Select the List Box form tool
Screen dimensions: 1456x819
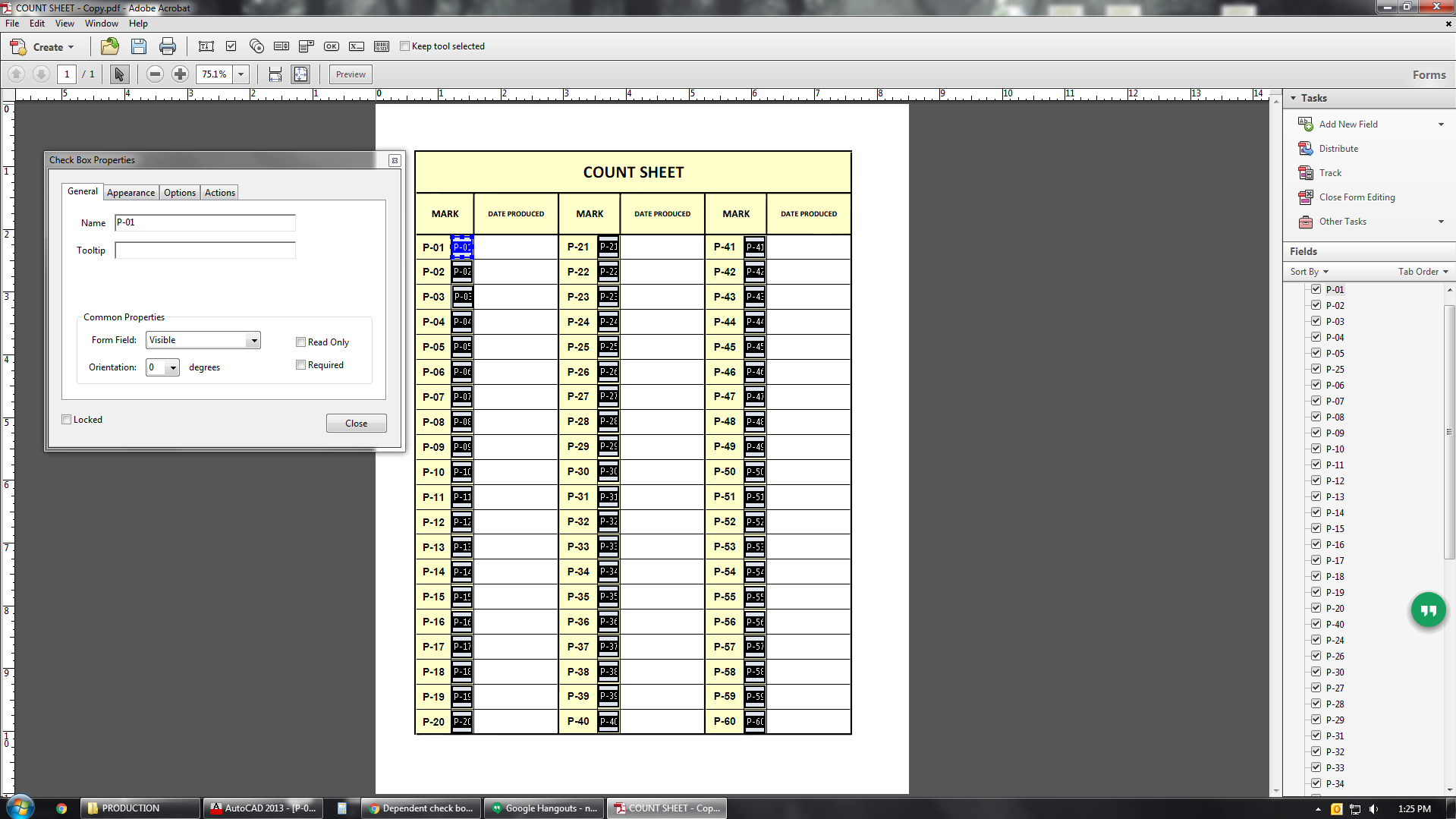point(281,46)
